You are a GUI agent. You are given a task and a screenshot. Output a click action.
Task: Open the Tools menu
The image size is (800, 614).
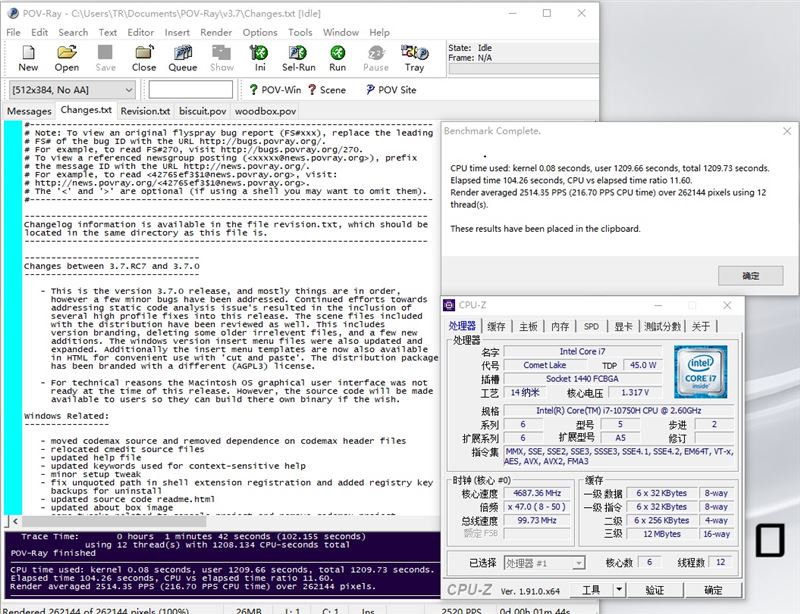coord(300,32)
